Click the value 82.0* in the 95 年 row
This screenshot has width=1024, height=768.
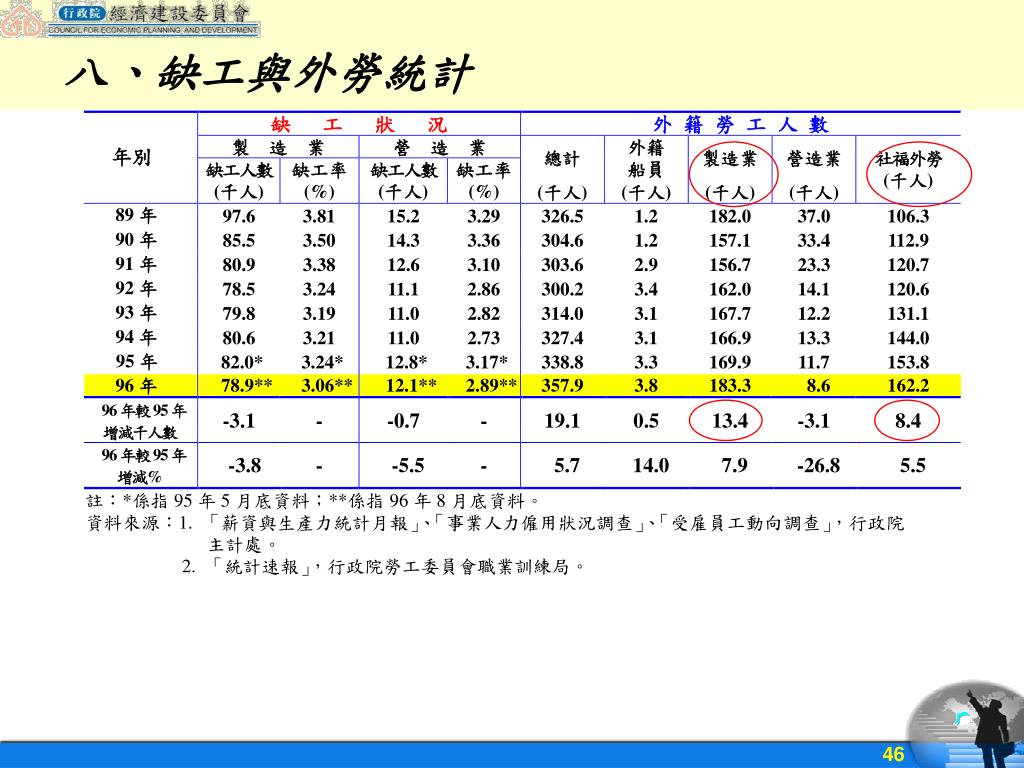click(242, 362)
